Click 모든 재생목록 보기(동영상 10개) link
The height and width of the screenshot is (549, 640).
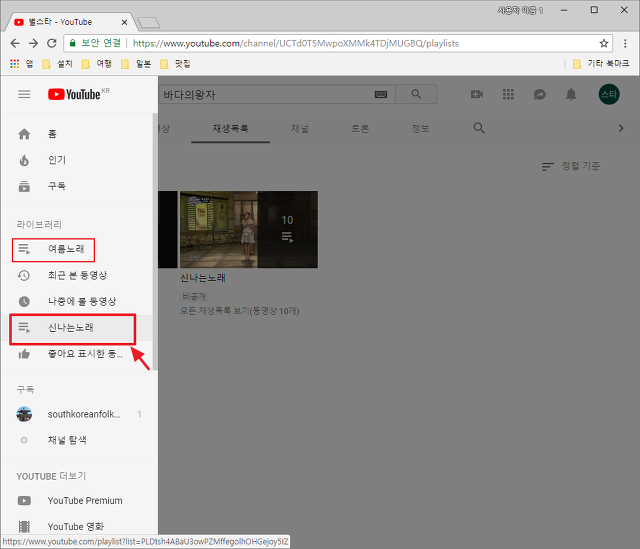[240, 311]
